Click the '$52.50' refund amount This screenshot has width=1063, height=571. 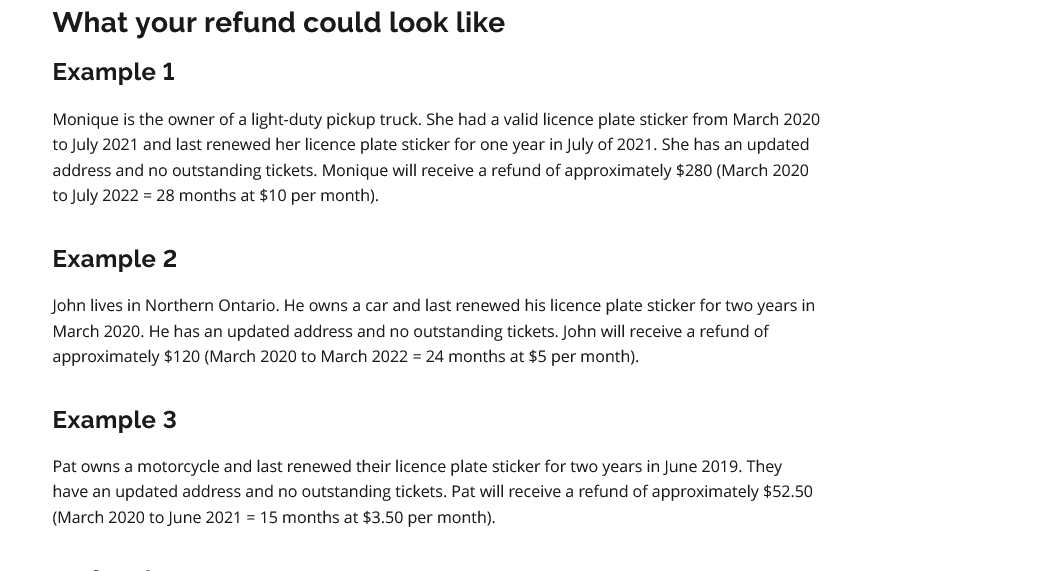(x=788, y=492)
